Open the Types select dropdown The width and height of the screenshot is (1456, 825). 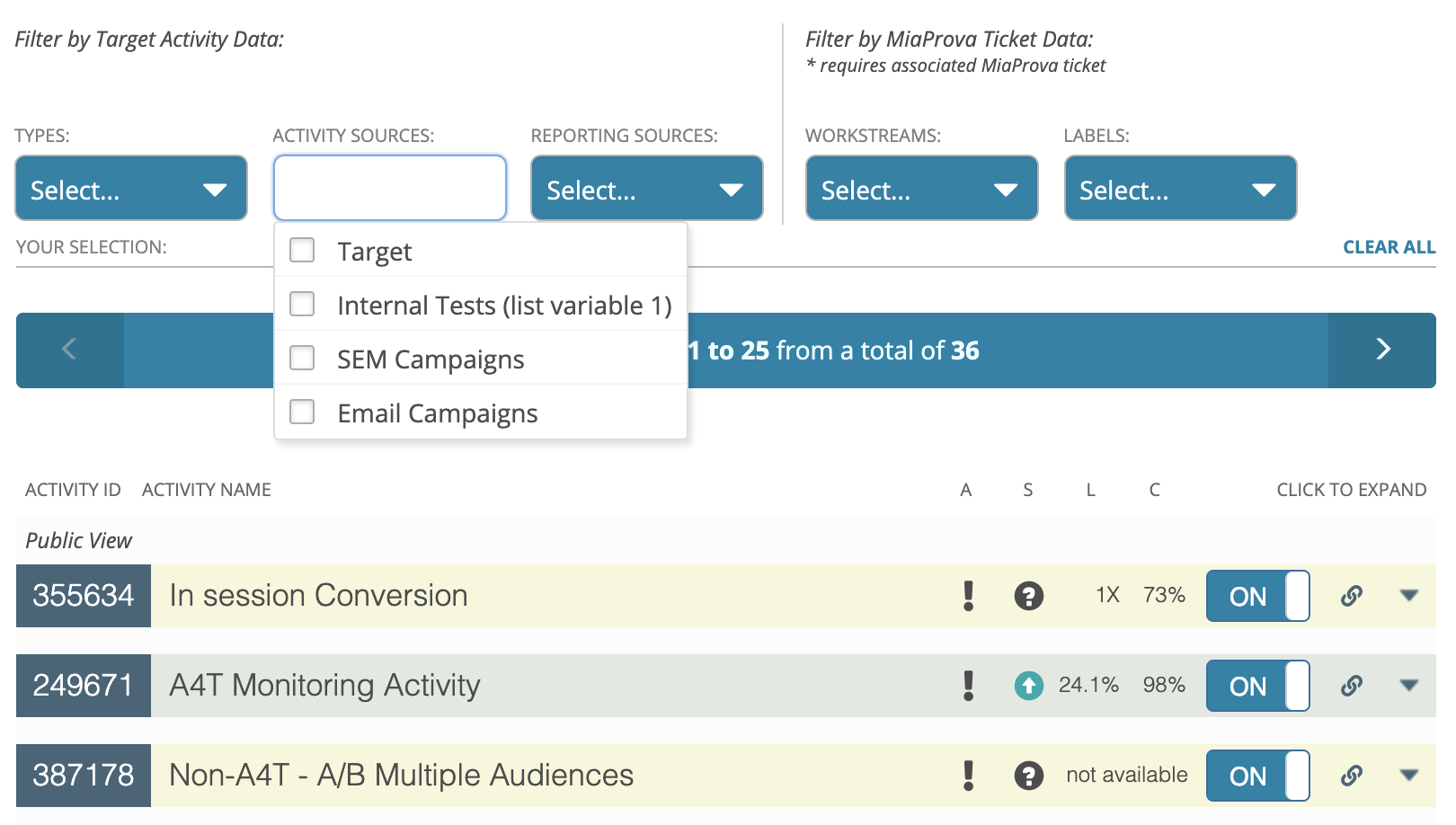pos(131,188)
